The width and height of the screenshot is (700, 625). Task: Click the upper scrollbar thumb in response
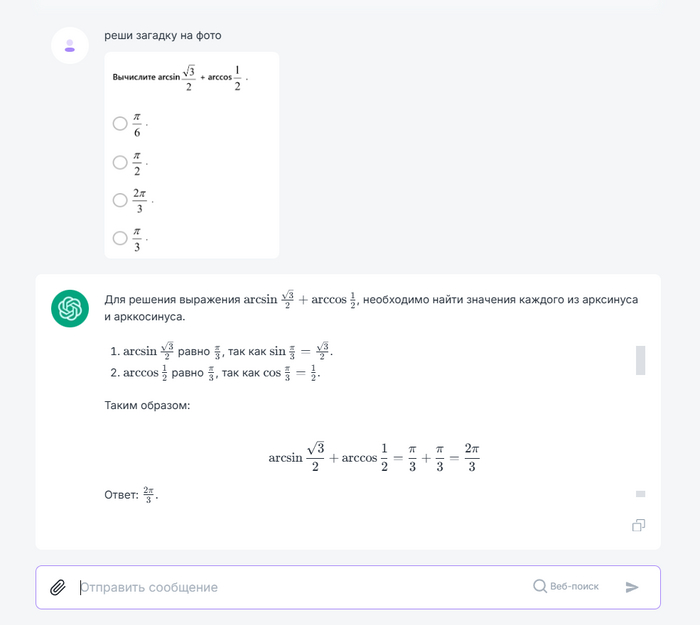coord(640,360)
